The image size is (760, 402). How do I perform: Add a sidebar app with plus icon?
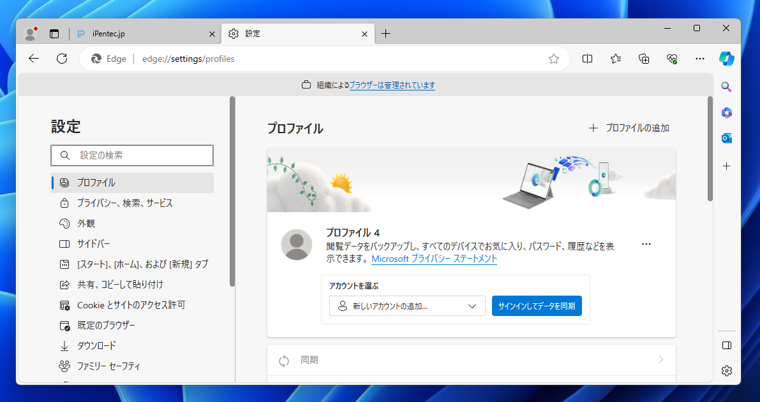[x=726, y=166]
